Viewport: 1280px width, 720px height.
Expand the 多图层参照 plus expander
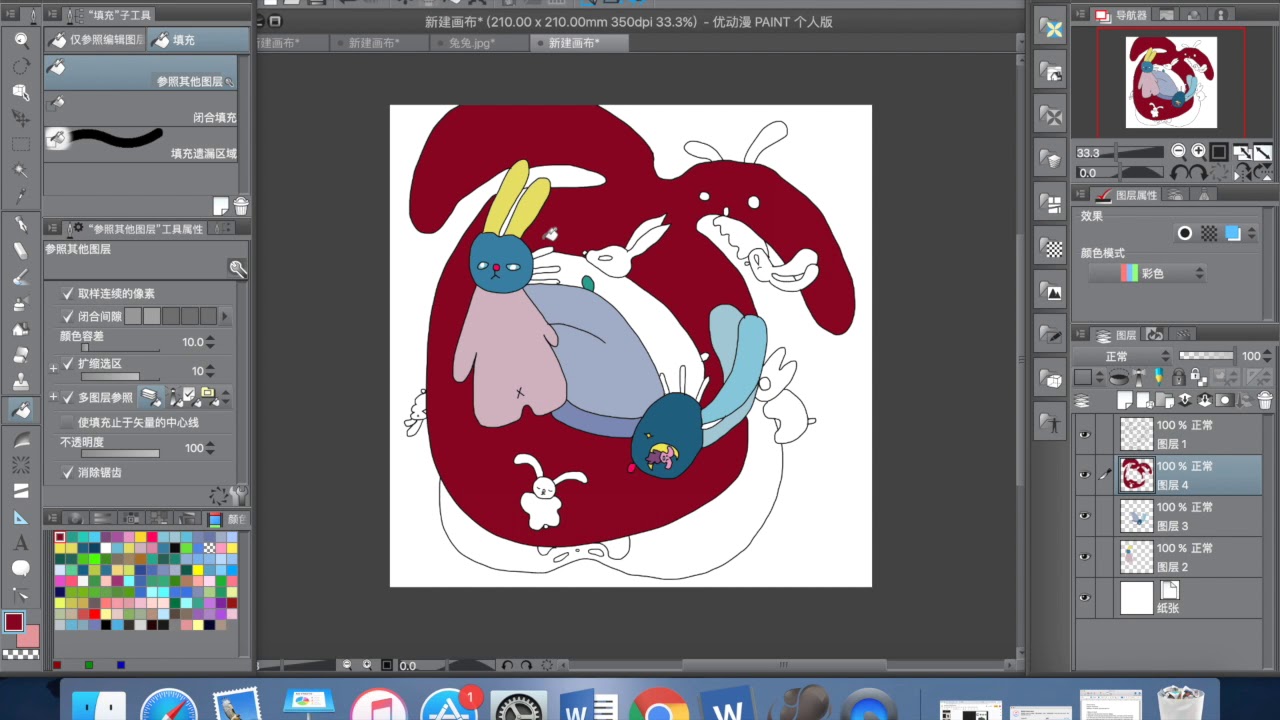(x=53, y=397)
